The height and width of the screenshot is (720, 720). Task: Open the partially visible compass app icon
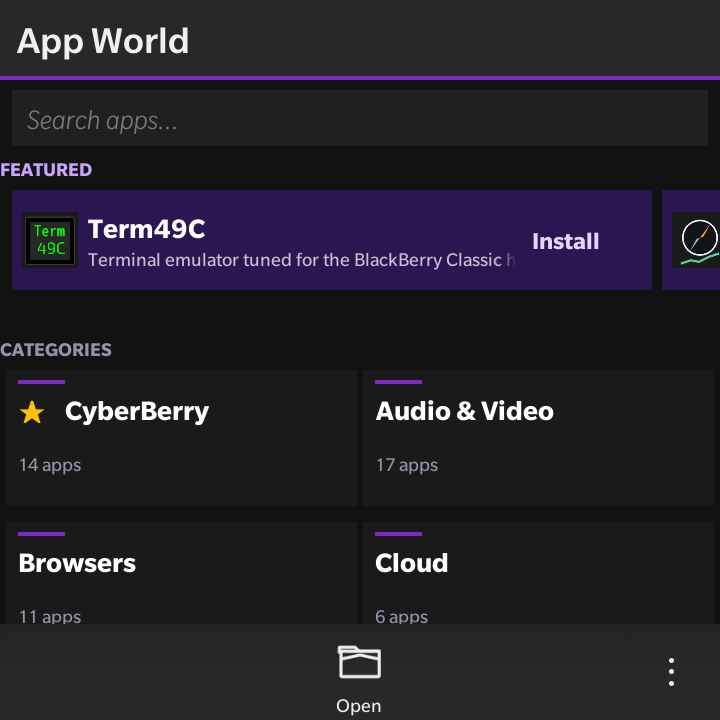click(x=697, y=240)
